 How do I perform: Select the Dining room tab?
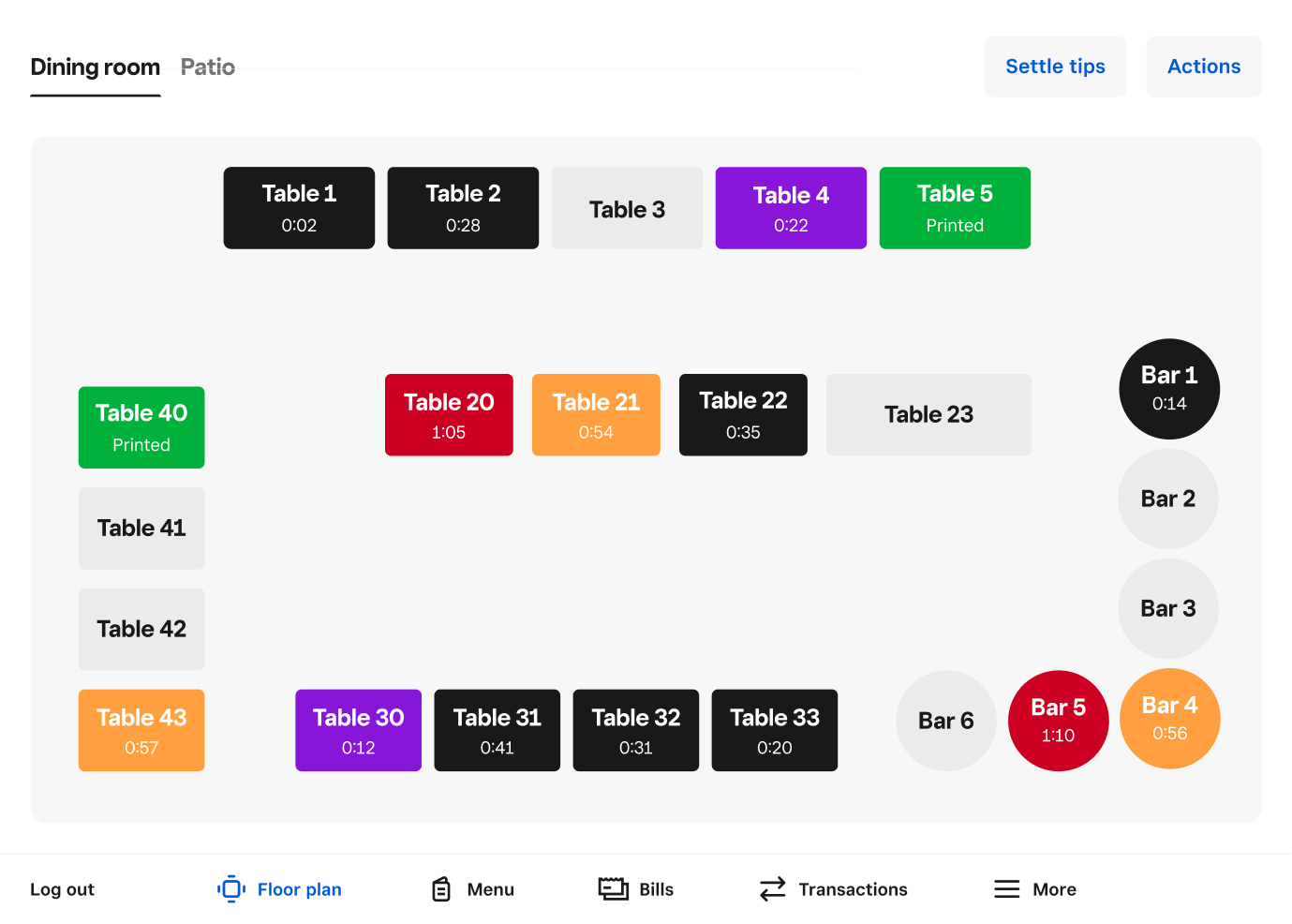96,67
